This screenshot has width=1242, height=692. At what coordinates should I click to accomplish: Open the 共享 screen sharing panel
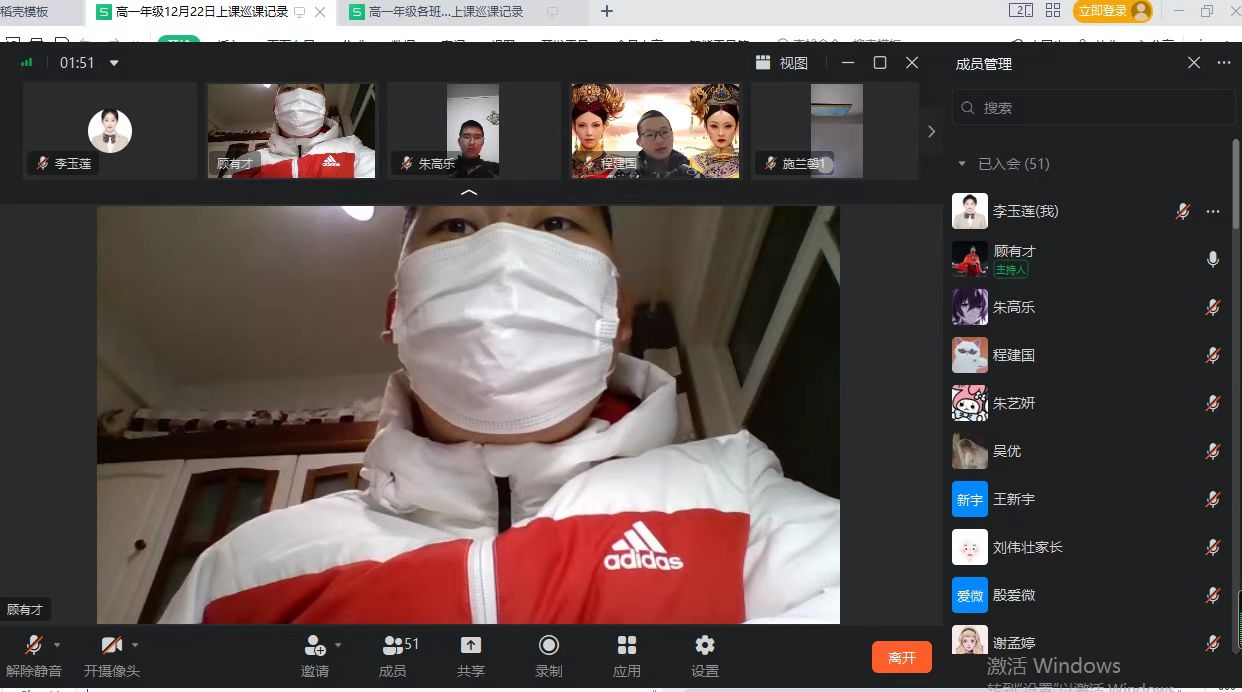(x=470, y=655)
